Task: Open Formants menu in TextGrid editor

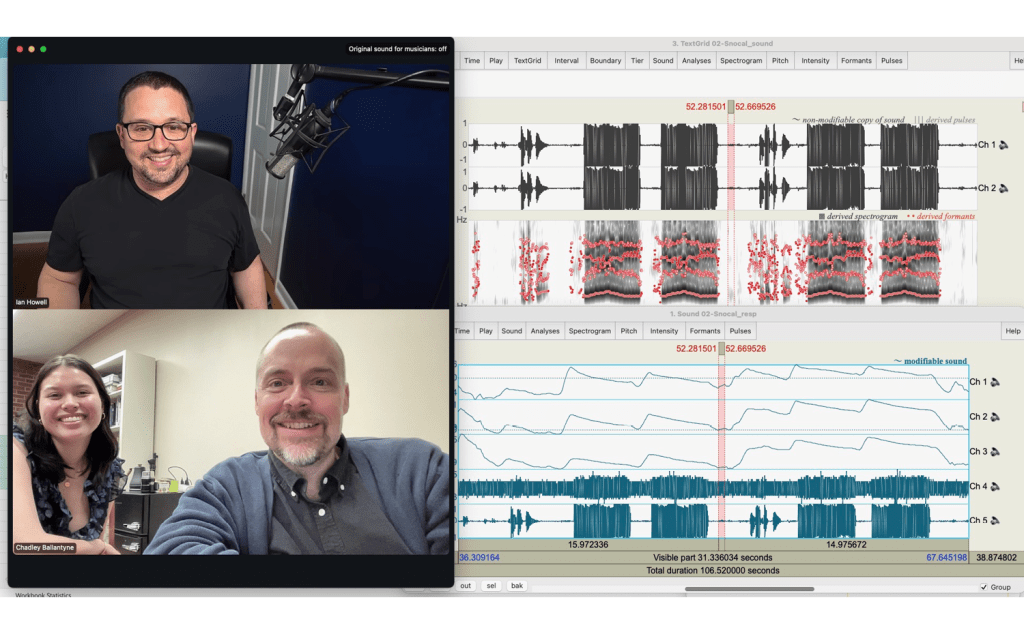Action: point(855,61)
